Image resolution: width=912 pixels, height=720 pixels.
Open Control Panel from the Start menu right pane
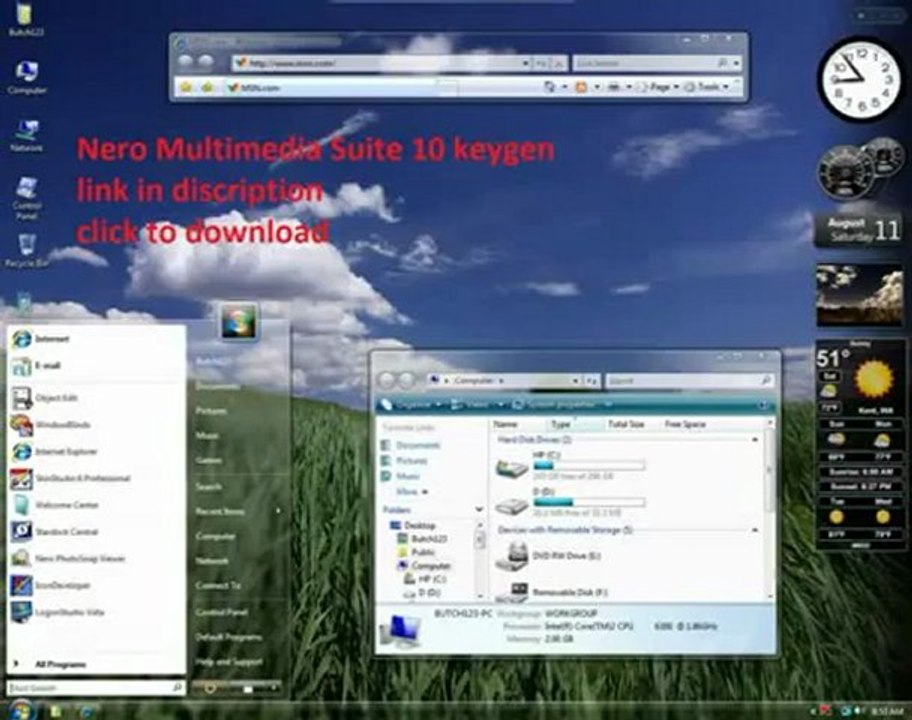222,612
